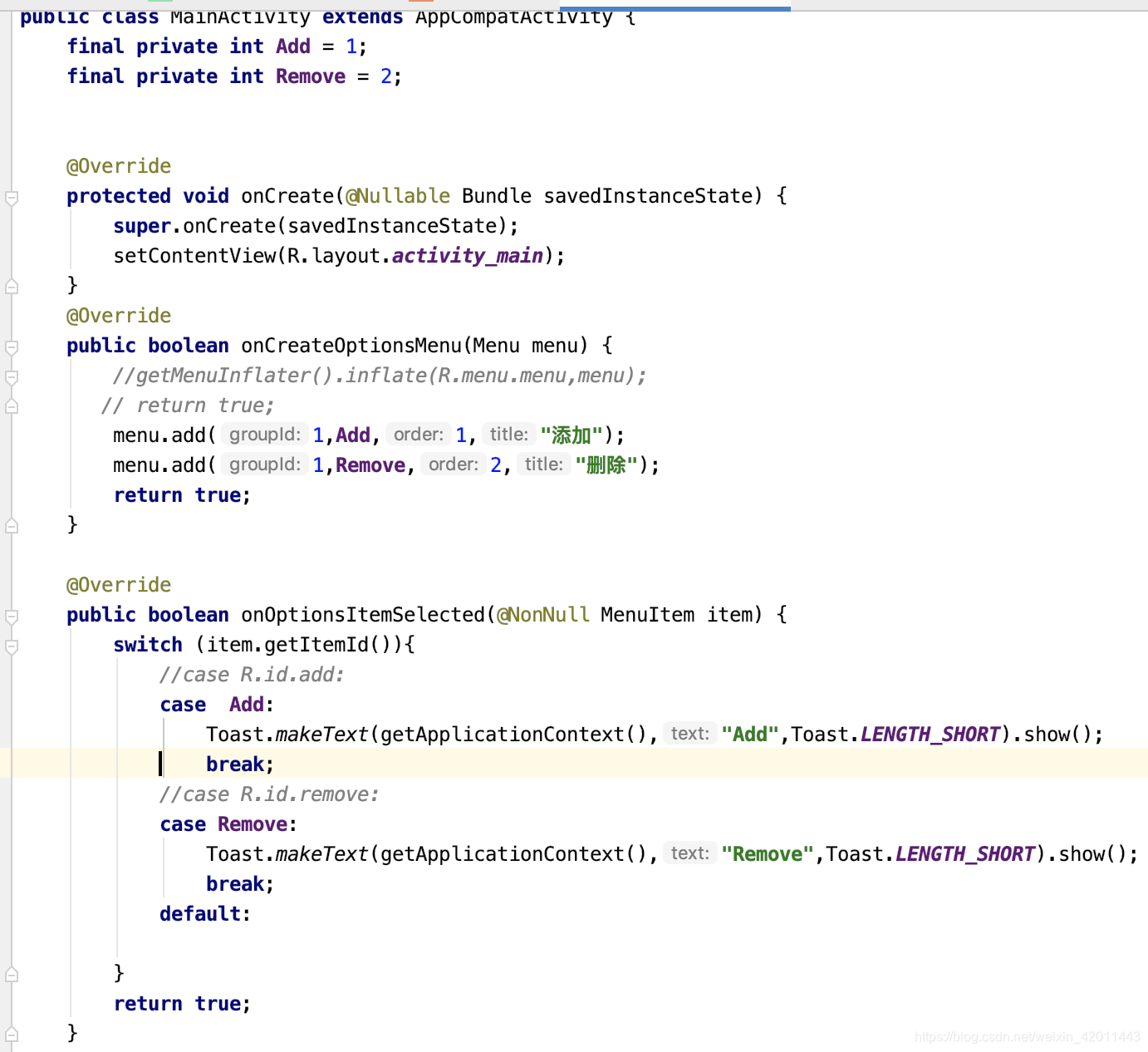
Task: Click the 'title:' hint before "删除"
Action: (543, 465)
